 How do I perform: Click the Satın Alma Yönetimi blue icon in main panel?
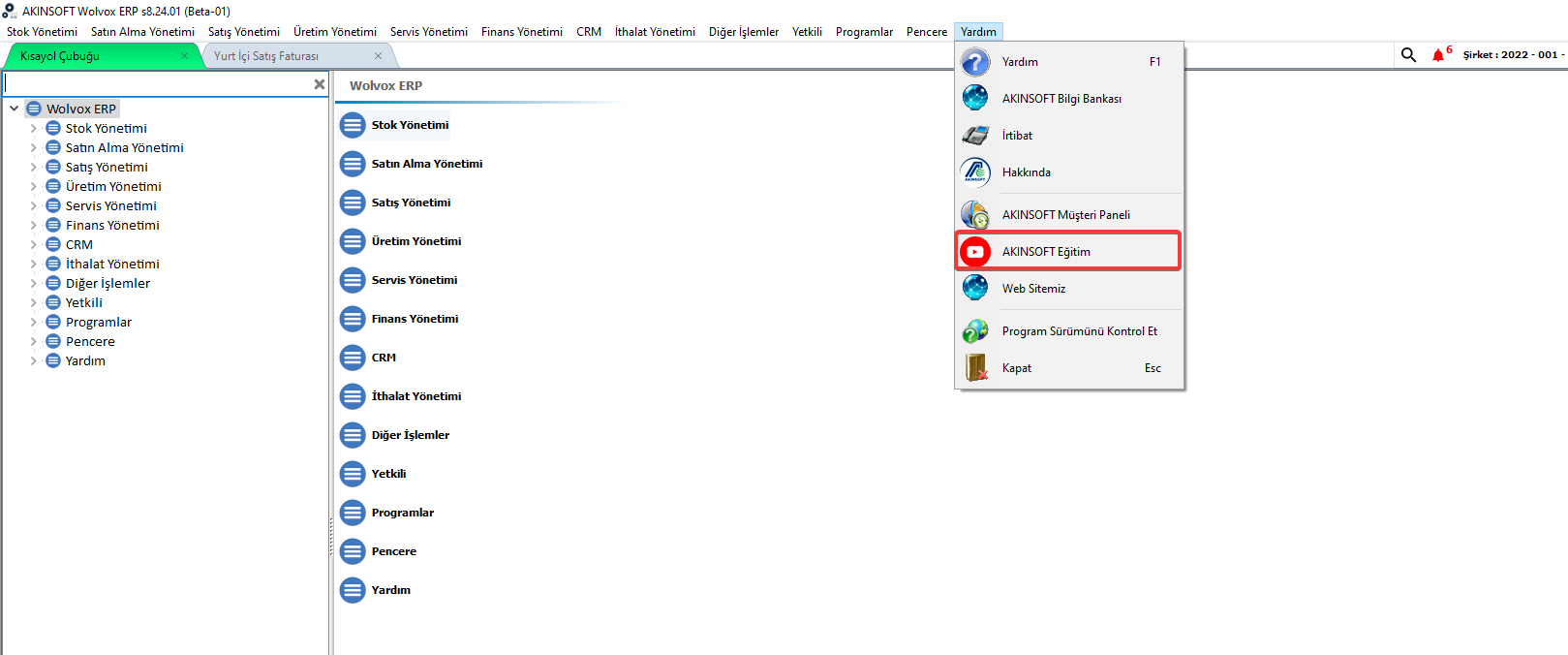tap(353, 164)
